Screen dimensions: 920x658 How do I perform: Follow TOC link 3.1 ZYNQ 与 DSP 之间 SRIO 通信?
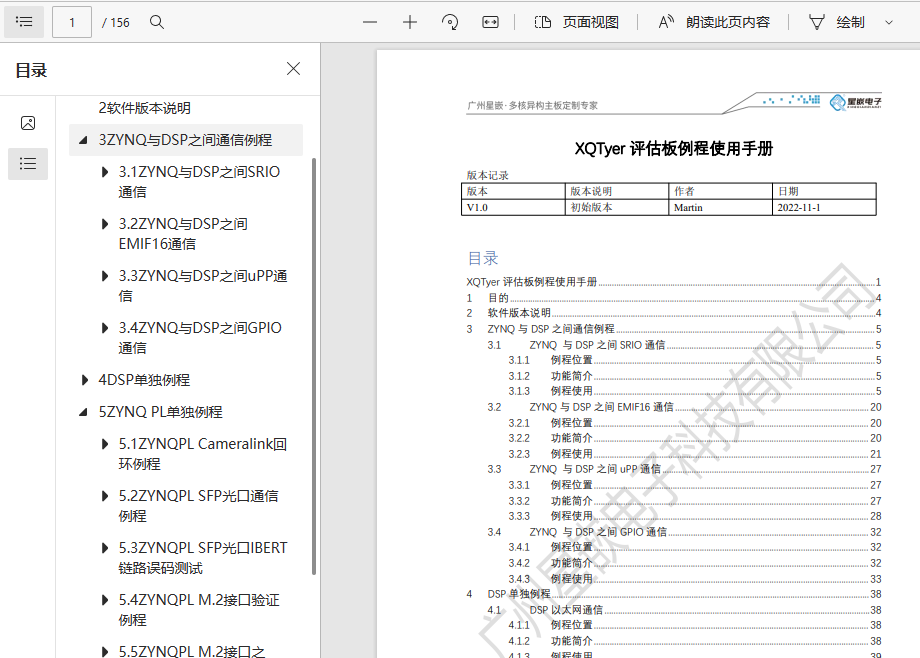(x=684, y=345)
